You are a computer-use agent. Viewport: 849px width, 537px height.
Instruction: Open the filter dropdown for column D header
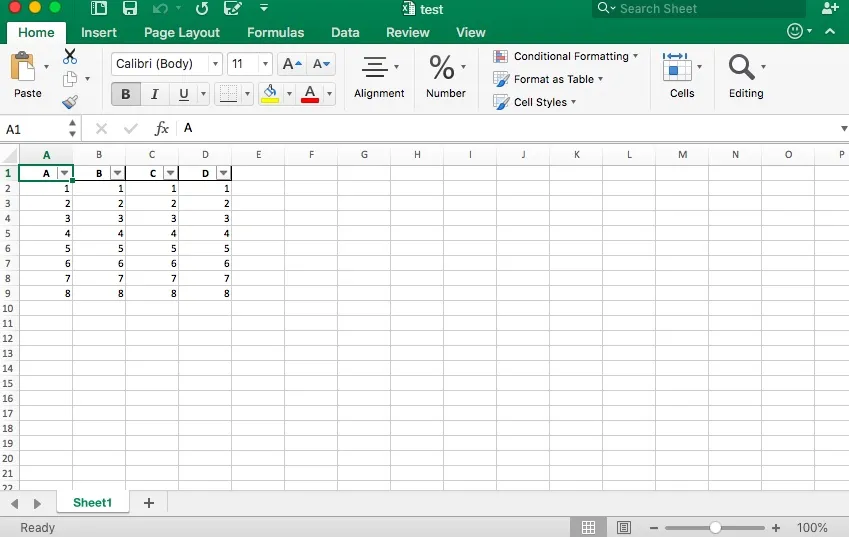(224, 173)
